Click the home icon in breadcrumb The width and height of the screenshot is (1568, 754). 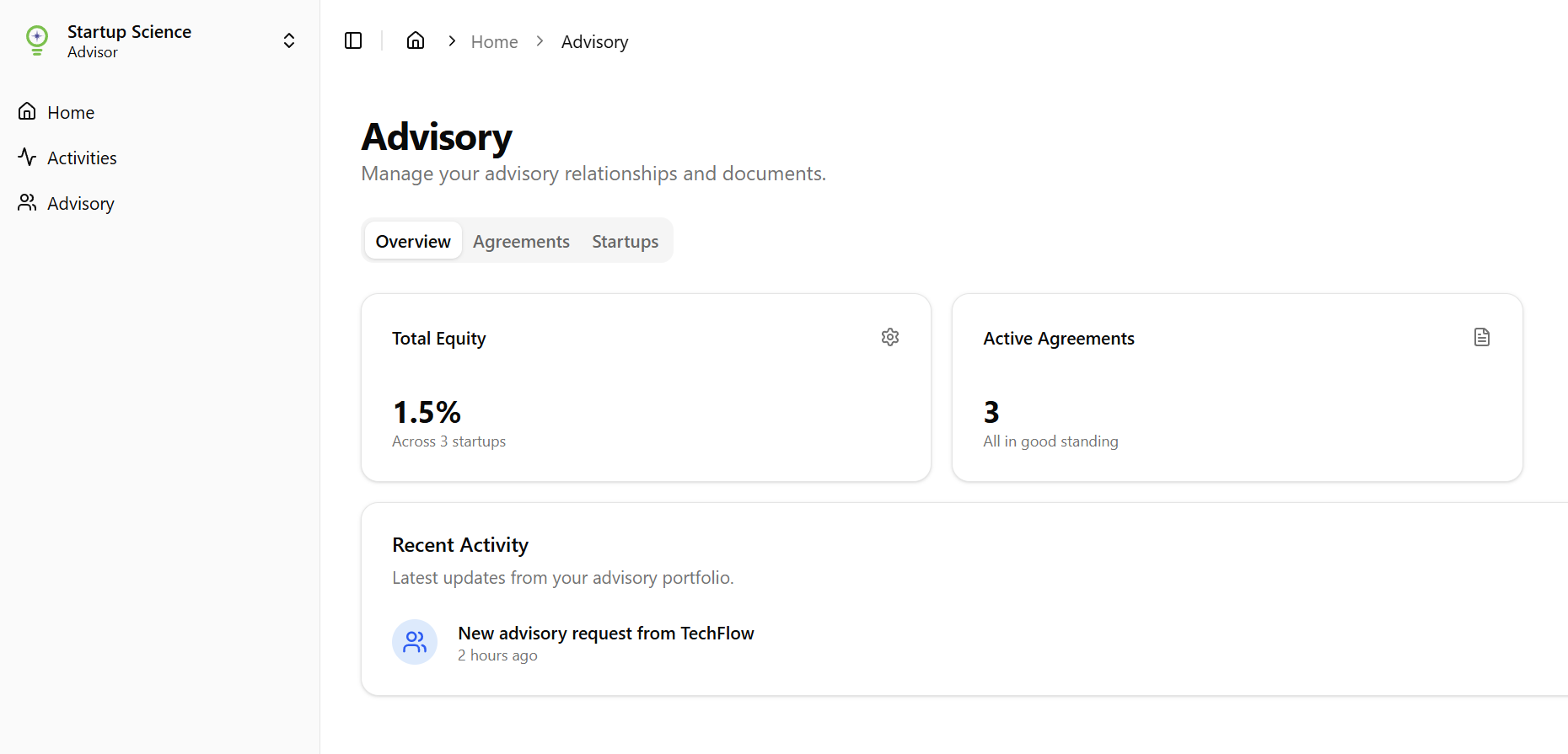tap(416, 40)
